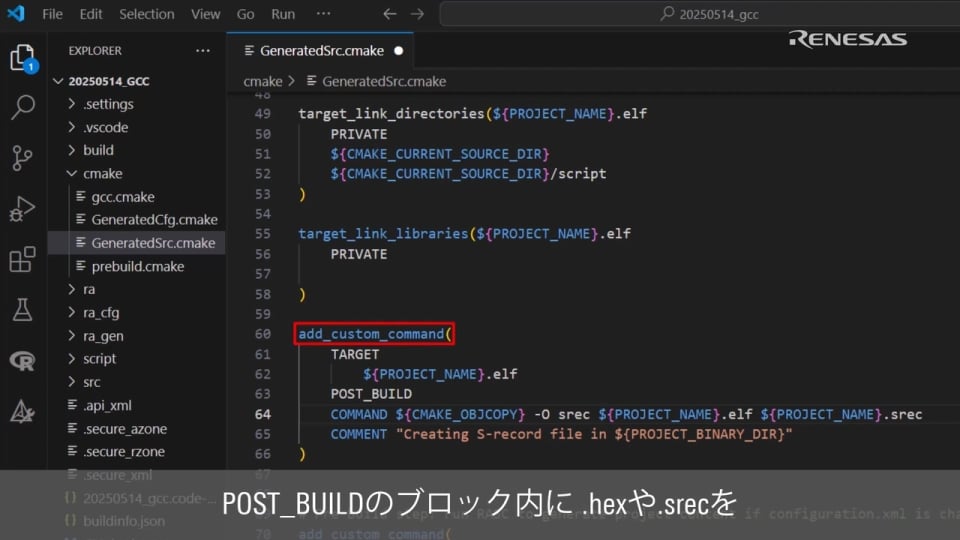The width and height of the screenshot is (960, 540).
Task: Open the Source Control view
Action: (22, 158)
